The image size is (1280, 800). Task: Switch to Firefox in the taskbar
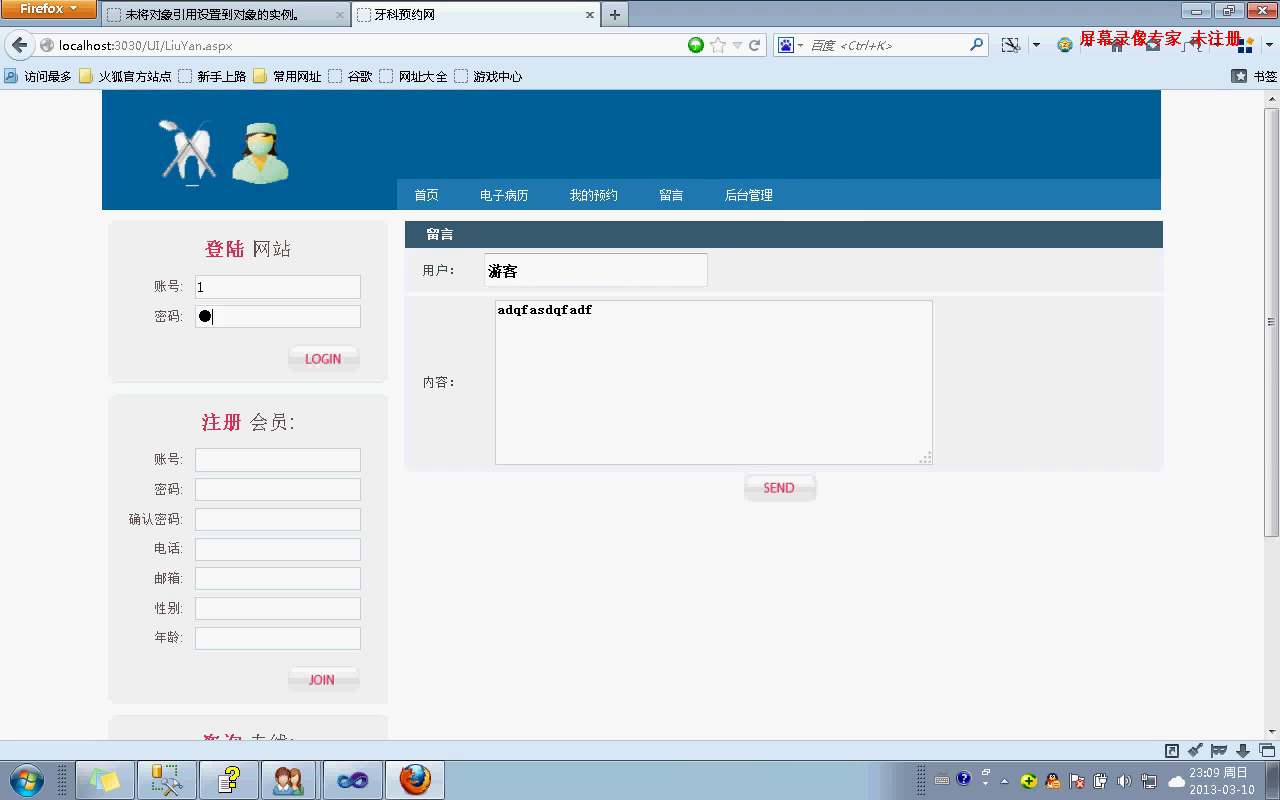pos(415,780)
